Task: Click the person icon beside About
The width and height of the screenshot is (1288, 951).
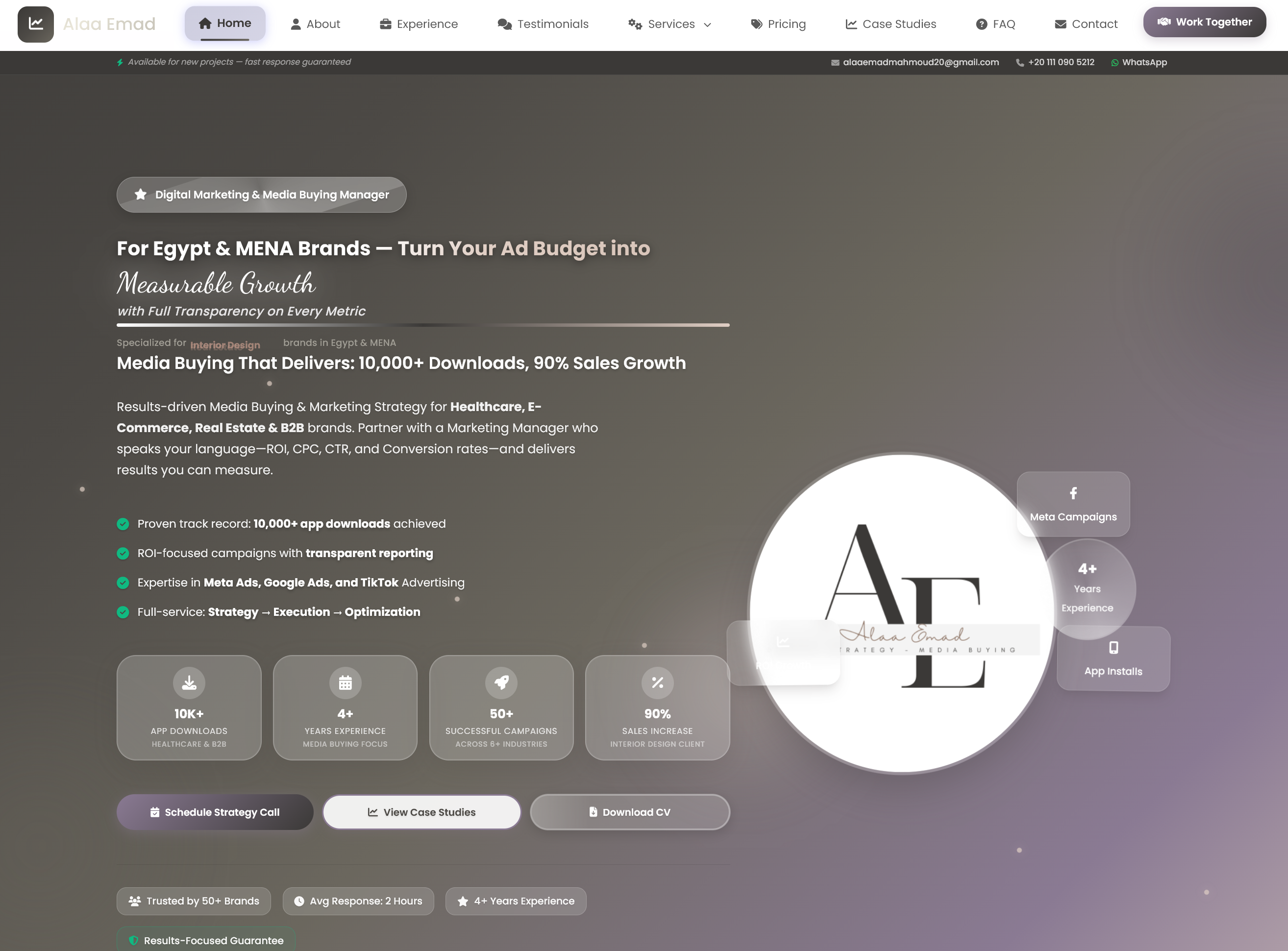Action: coord(296,24)
